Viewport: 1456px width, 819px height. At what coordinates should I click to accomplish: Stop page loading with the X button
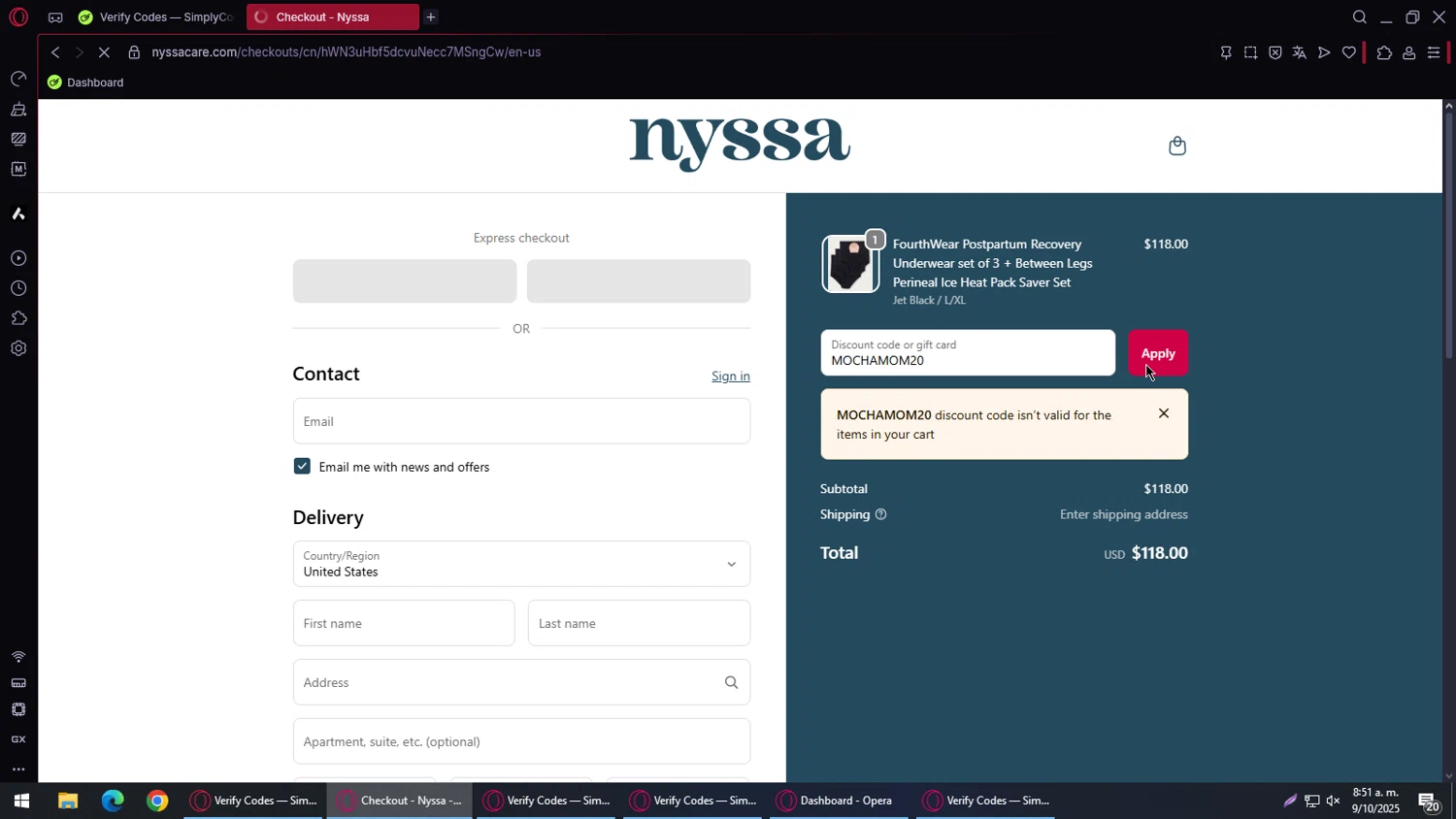tap(104, 52)
